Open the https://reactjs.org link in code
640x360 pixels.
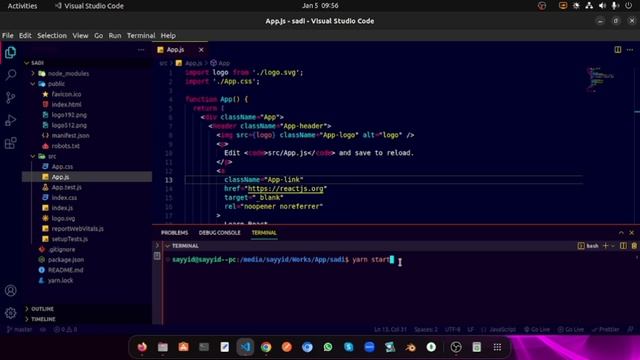(285, 189)
